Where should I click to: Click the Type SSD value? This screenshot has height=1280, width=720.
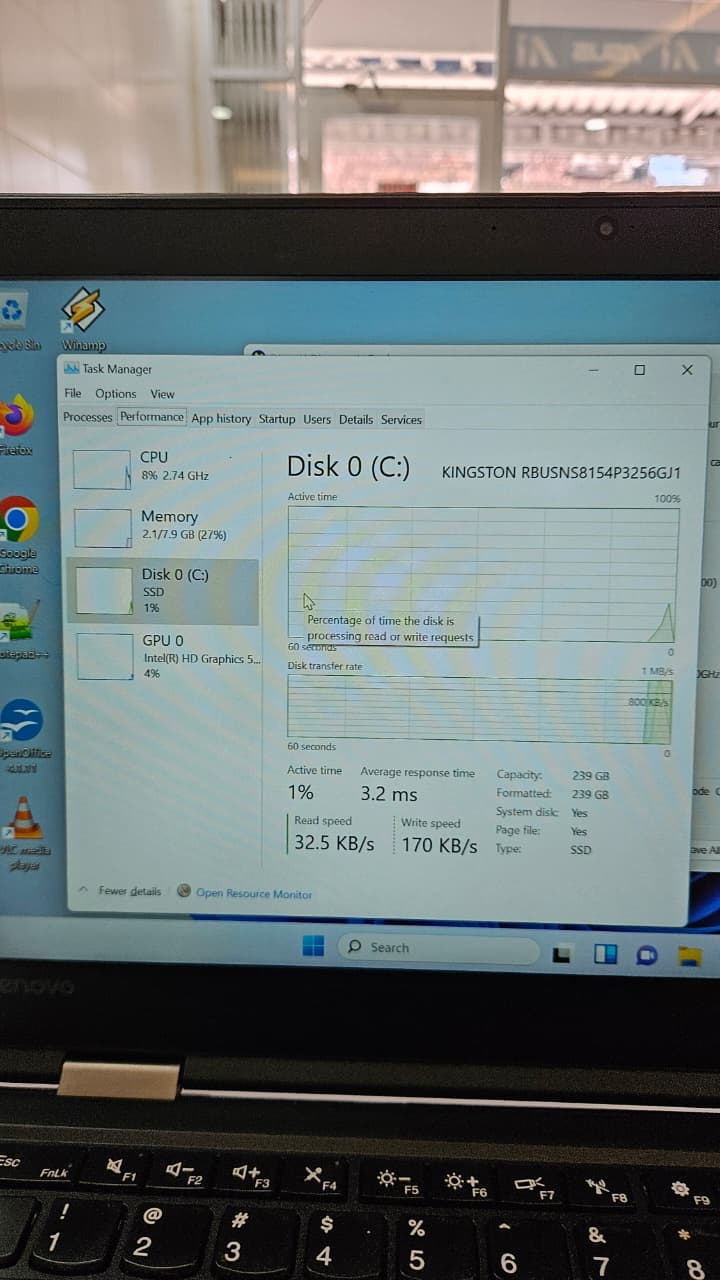(581, 850)
